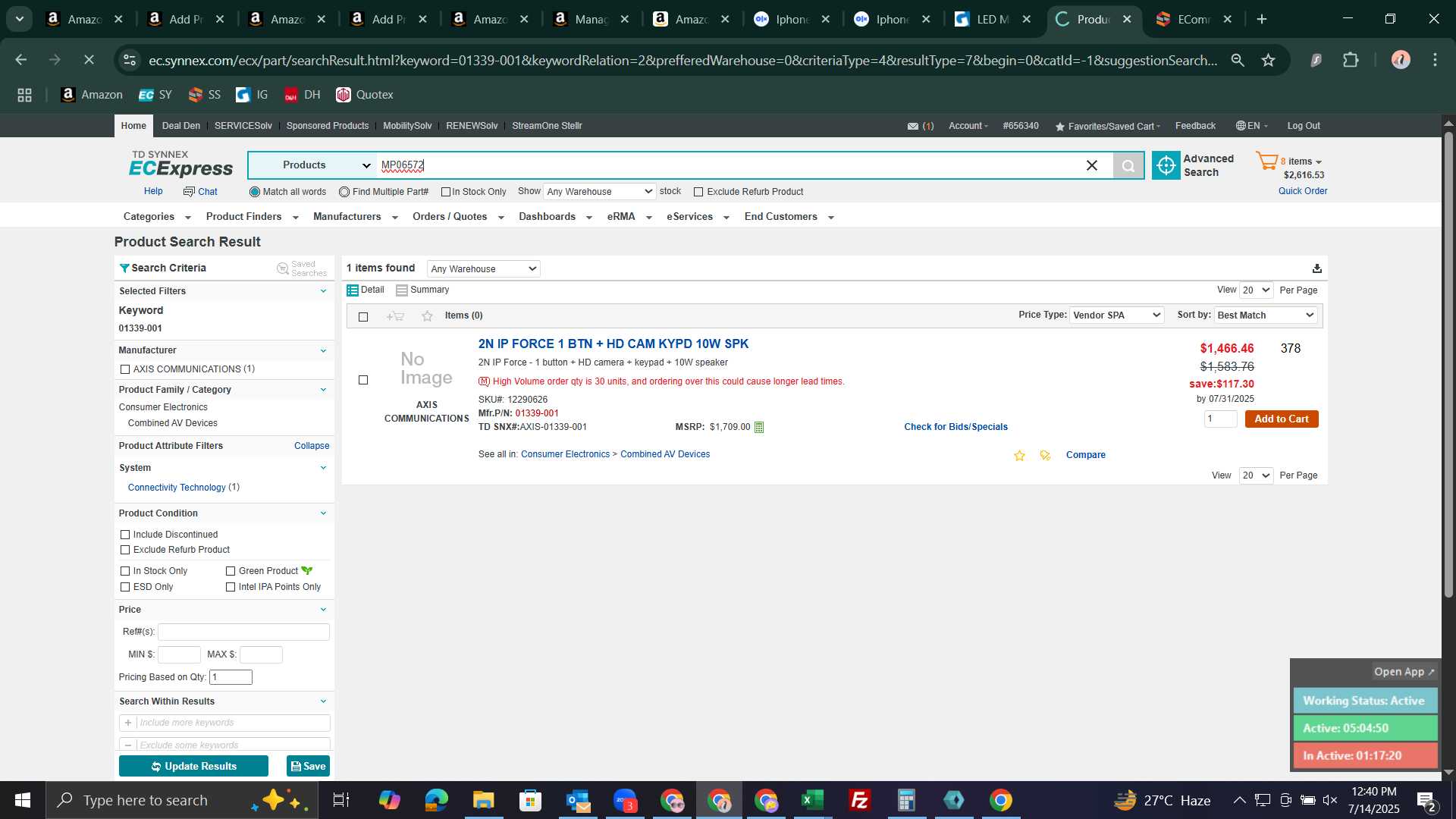Open Categories menu

coord(157,217)
